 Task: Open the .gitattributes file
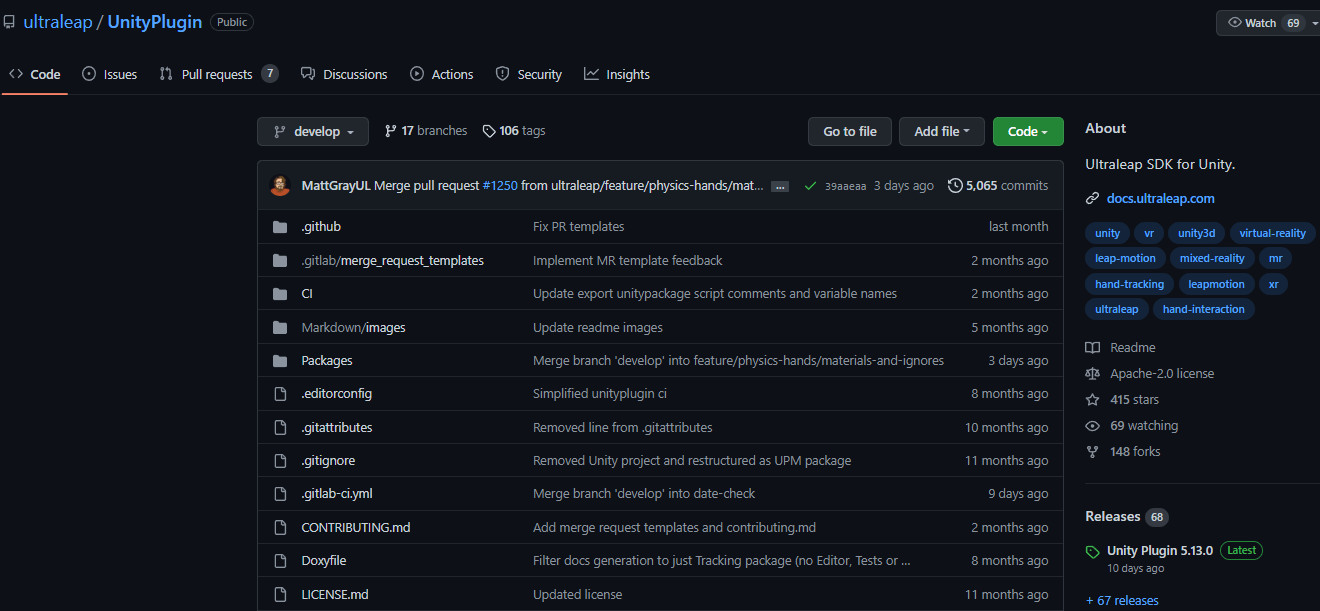coord(337,427)
